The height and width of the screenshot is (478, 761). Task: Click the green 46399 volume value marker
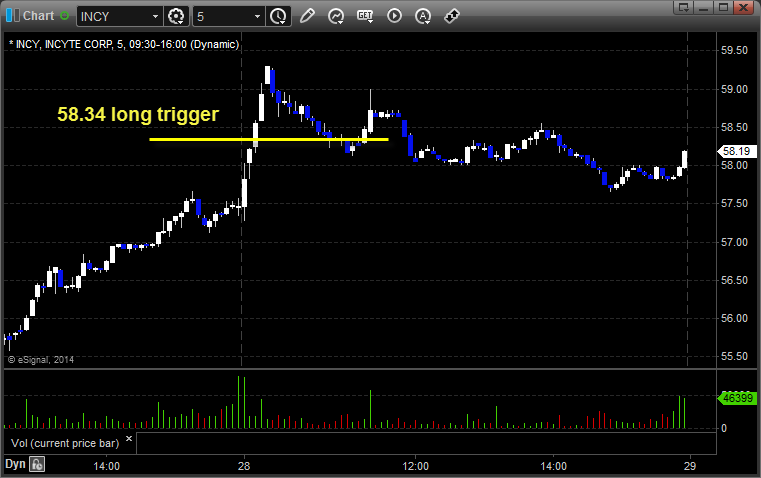[737, 398]
